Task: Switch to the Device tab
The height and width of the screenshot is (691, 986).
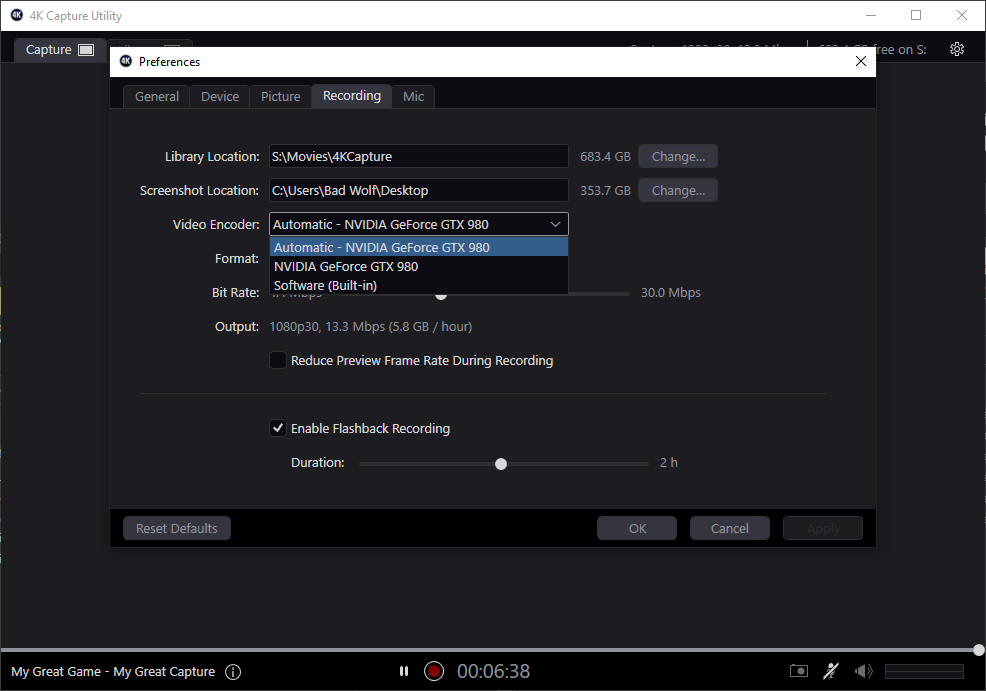Action: [x=219, y=96]
